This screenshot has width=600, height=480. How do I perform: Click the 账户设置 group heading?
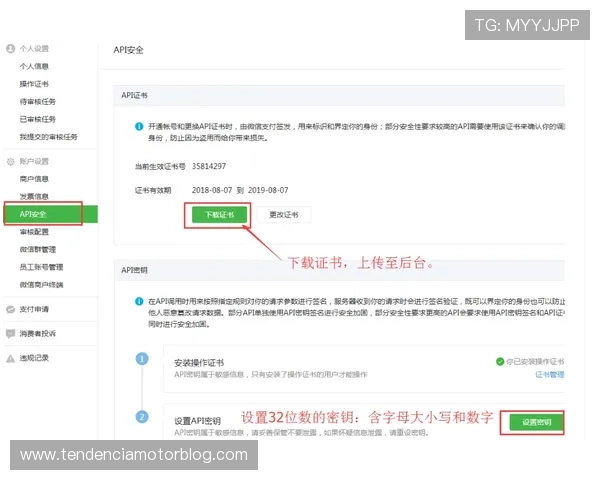34,161
